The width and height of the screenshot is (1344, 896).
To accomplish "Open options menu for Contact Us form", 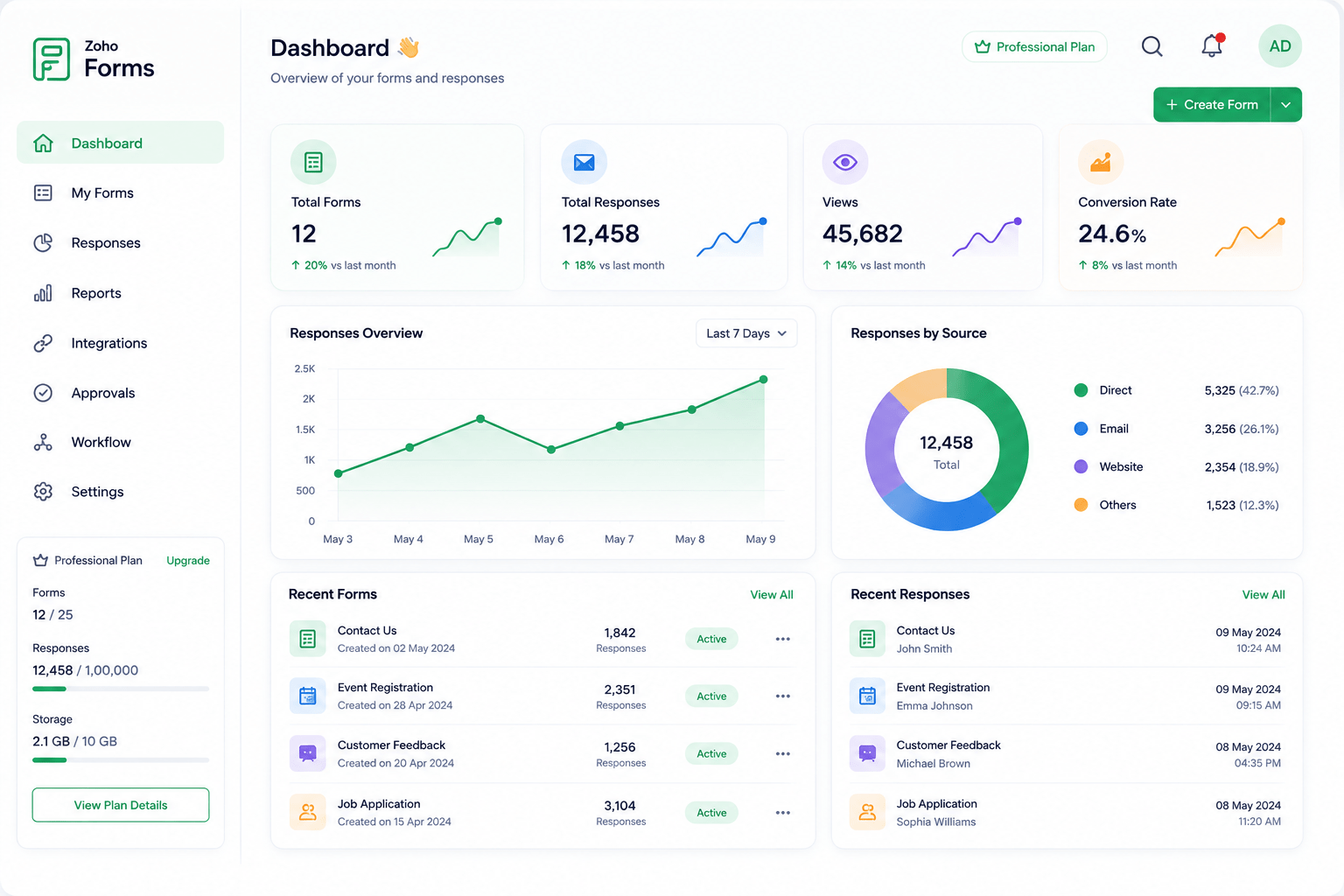I will point(782,639).
